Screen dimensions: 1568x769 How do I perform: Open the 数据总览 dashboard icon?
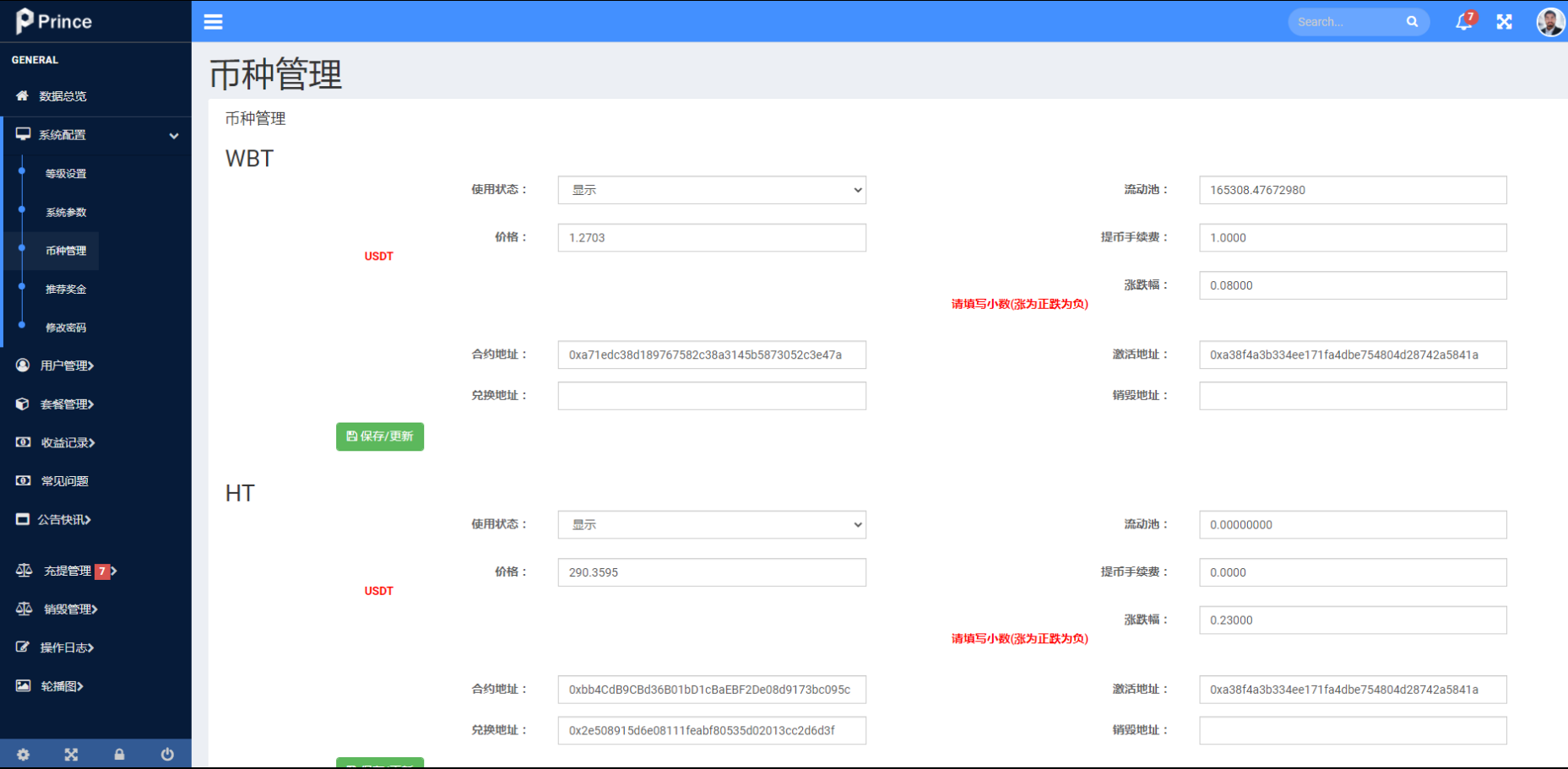tap(22, 95)
